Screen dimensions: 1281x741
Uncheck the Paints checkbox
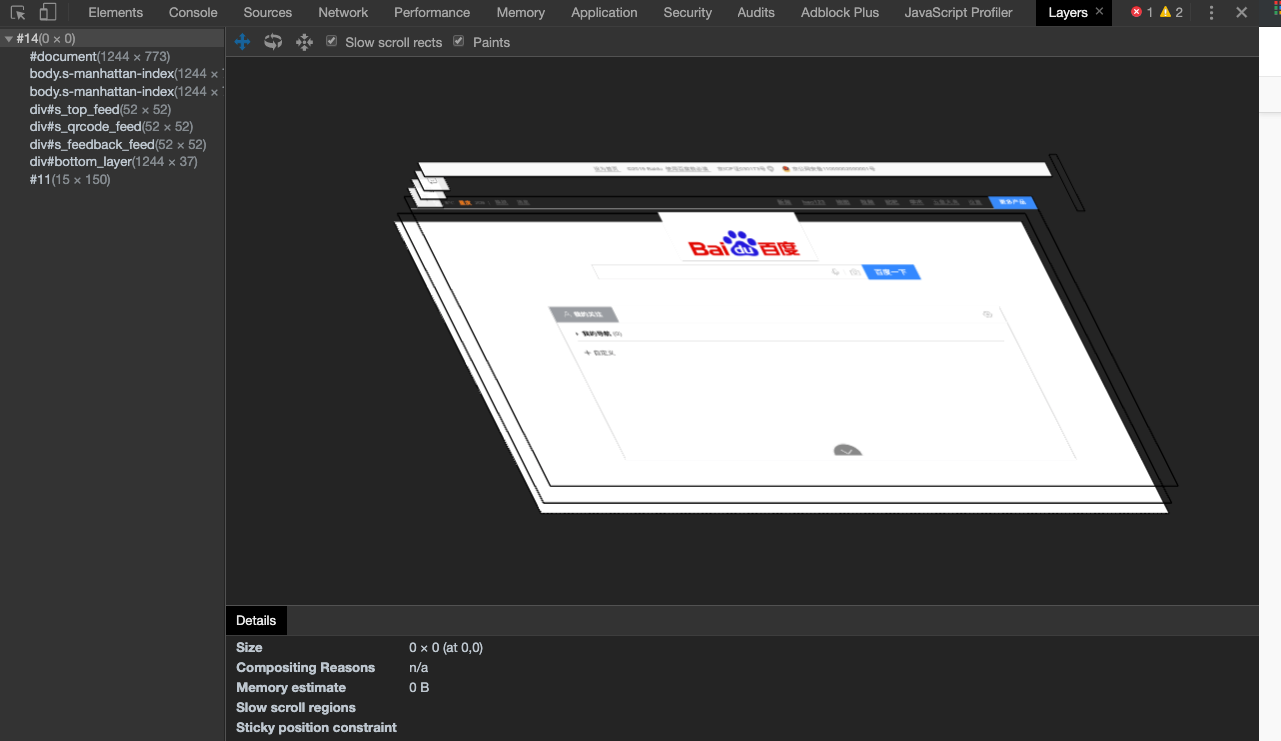[x=458, y=42]
